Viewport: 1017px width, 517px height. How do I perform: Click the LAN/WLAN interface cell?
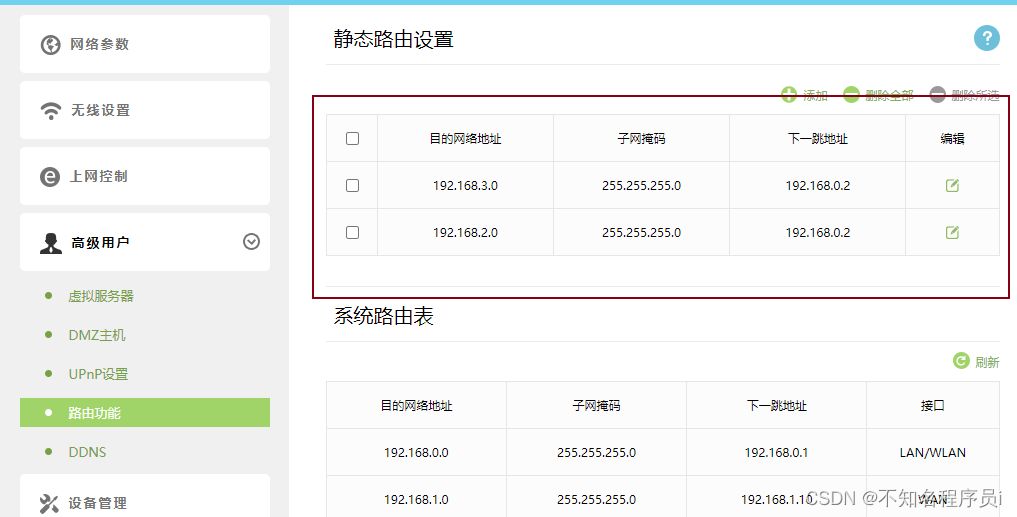(x=933, y=452)
